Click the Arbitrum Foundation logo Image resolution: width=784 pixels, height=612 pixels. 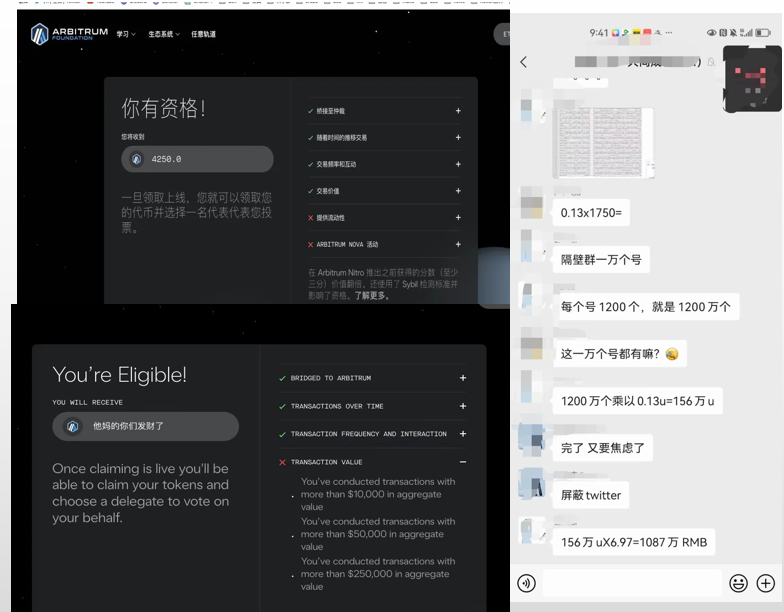(x=69, y=34)
